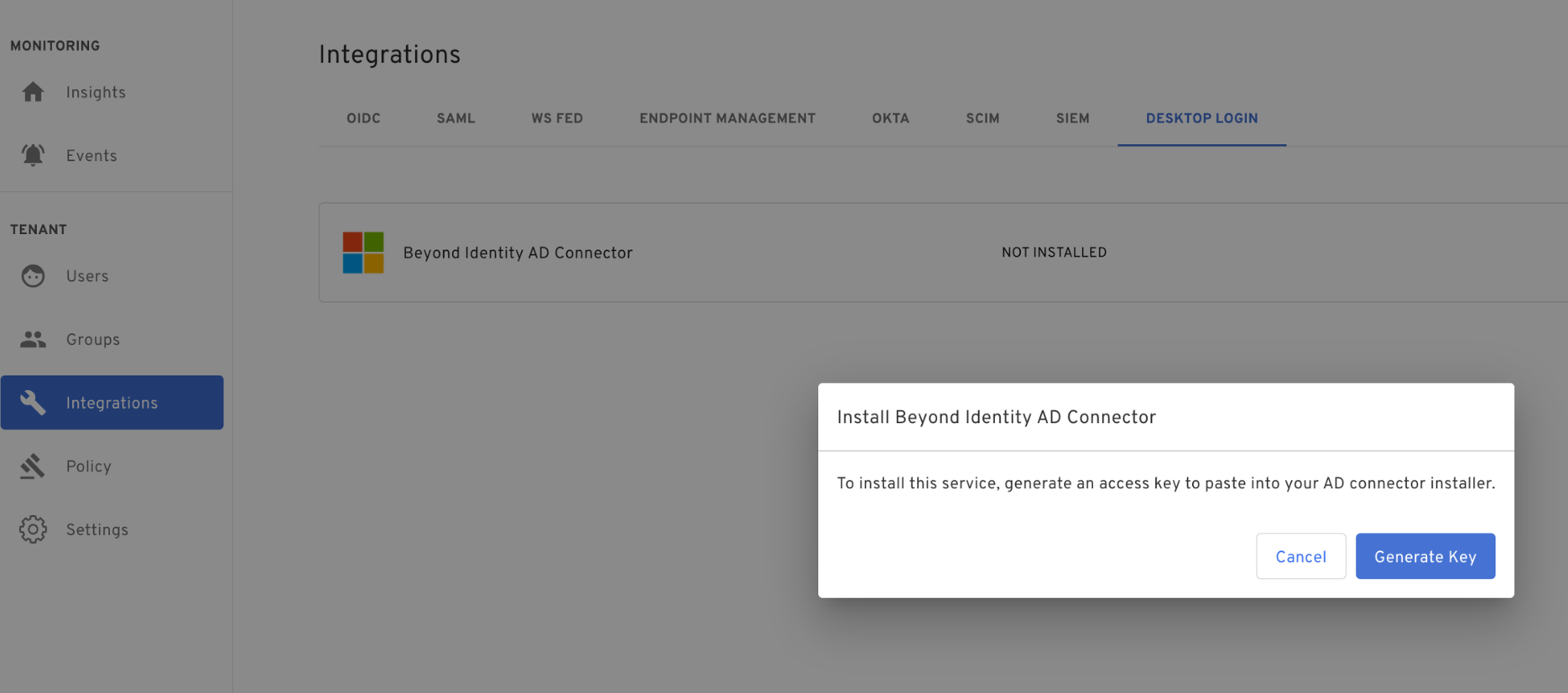This screenshot has height=693, width=1568.
Task: Click the Groups people icon
Action: [33, 339]
